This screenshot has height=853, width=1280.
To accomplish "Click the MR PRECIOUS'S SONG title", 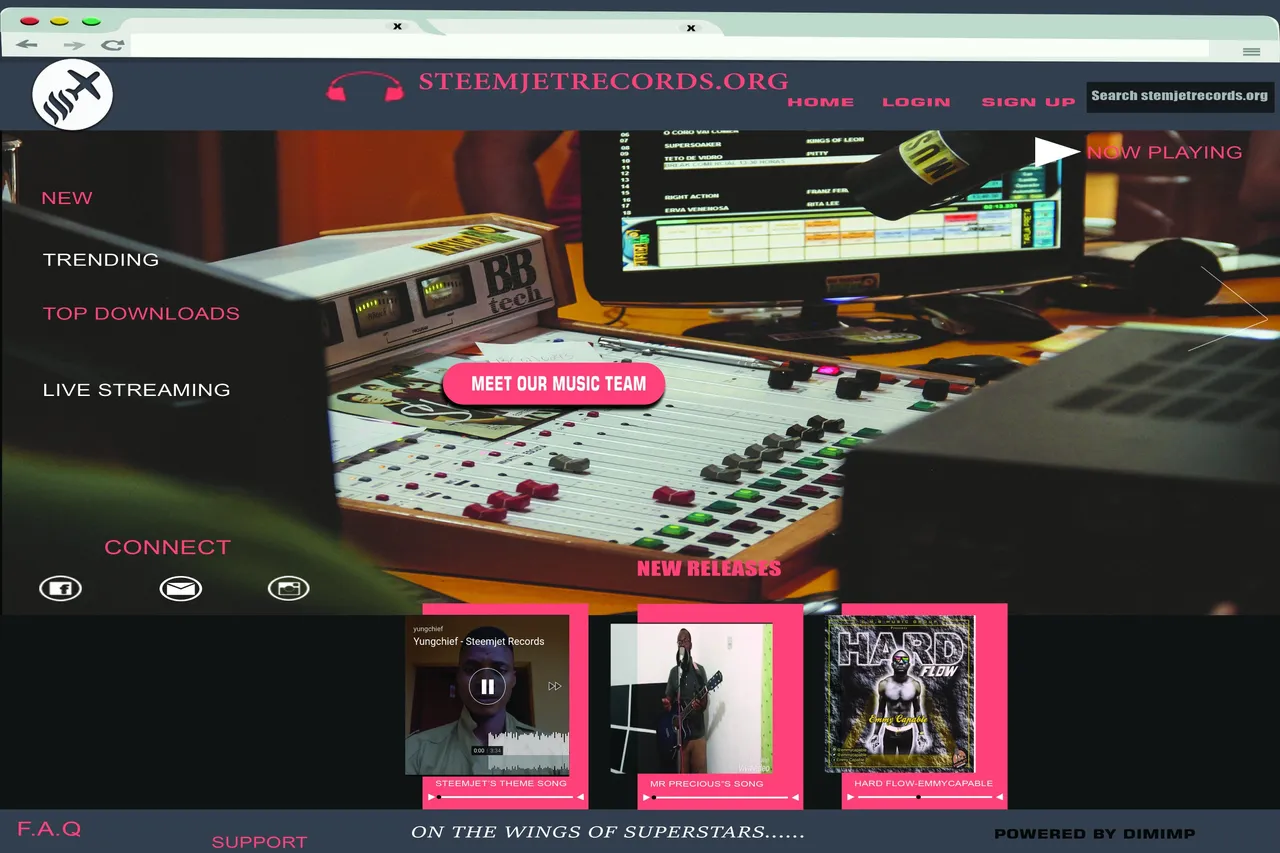I will click(x=707, y=784).
